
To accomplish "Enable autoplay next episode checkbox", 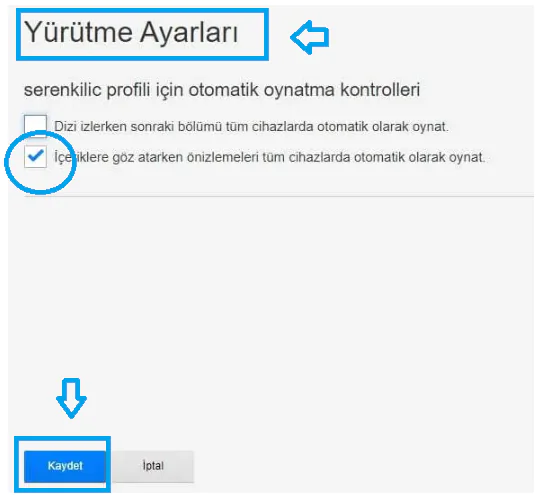I will [x=35, y=126].
